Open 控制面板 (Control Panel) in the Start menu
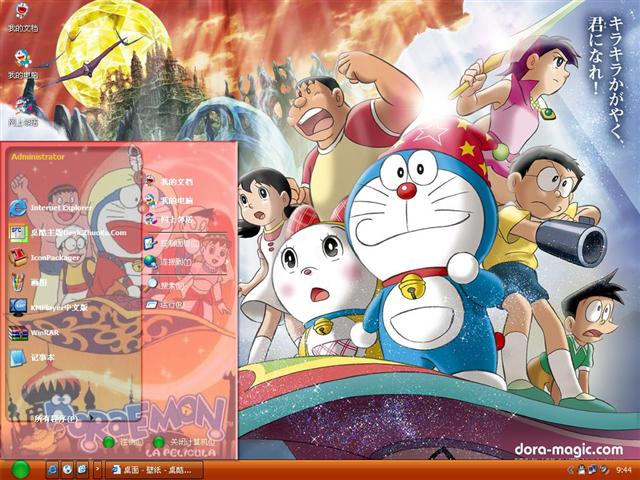Image resolution: width=640 pixels, height=480 pixels. coord(171,243)
